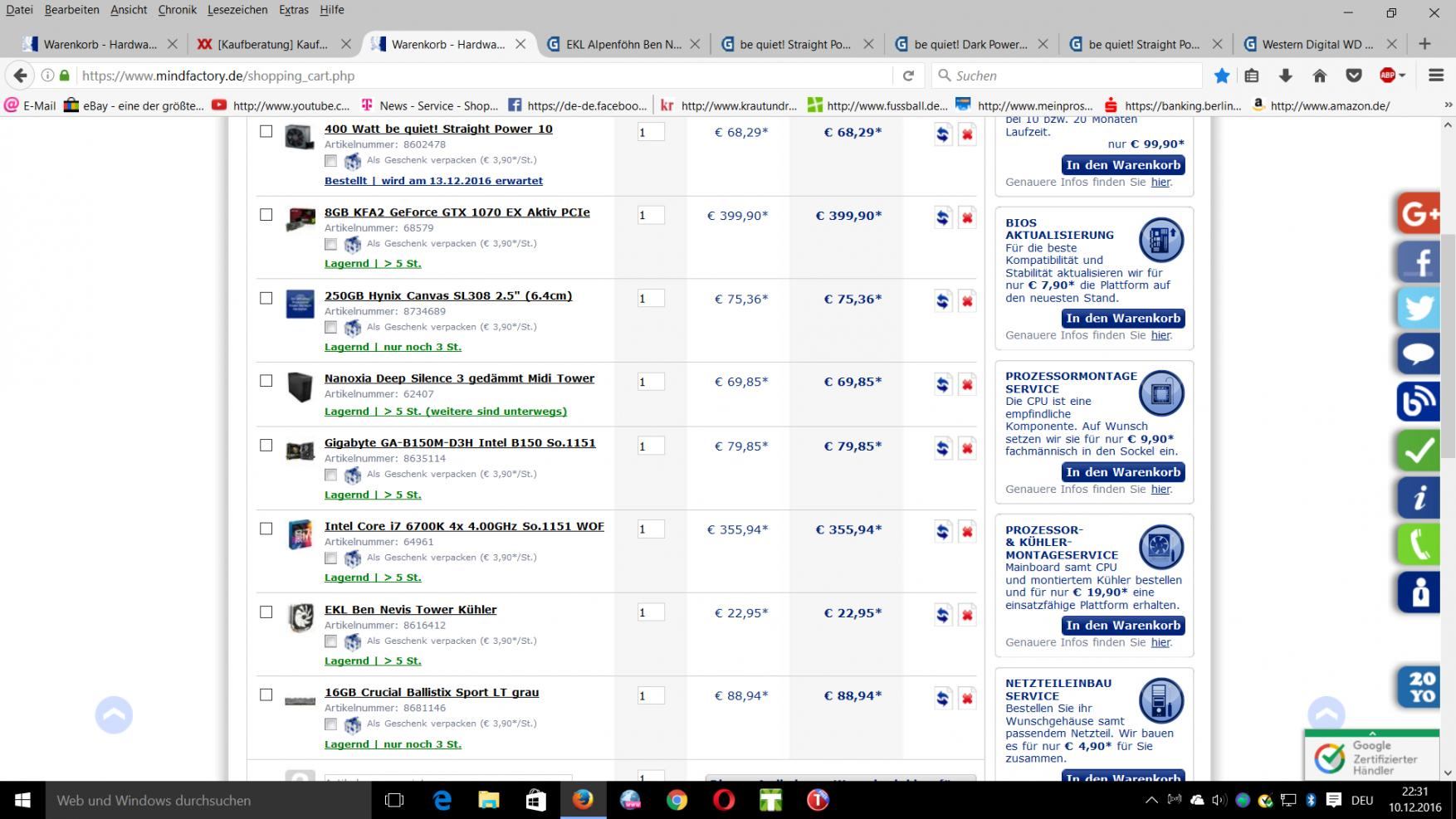
Task: Enable gift wrapping for GeForce GTX 1070
Action: [330, 244]
